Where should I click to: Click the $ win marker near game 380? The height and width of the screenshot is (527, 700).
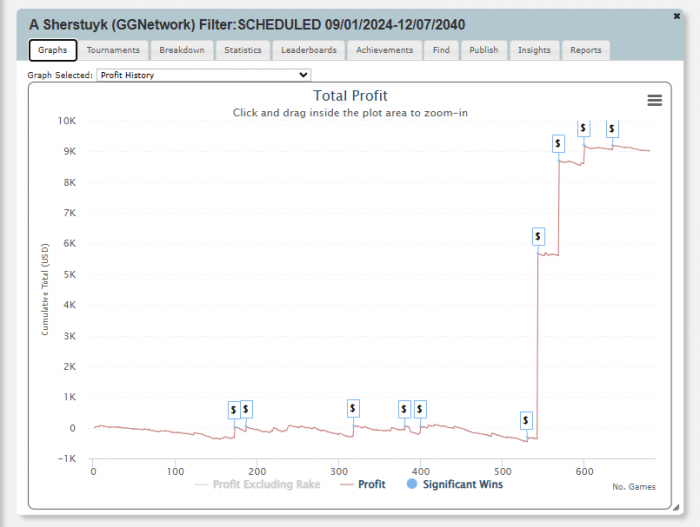tap(404, 409)
